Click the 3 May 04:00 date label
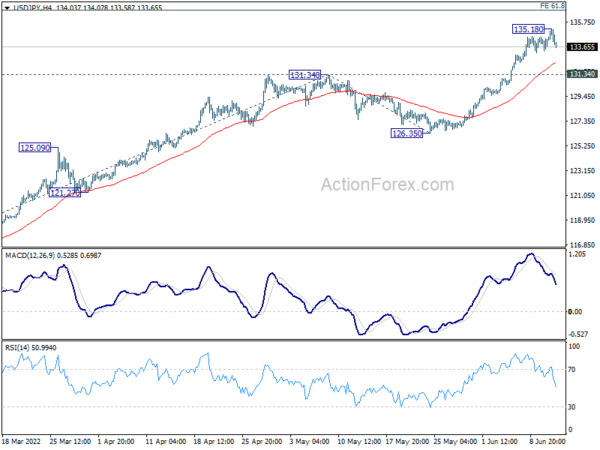The height and width of the screenshot is (450, 600). point(309,441)
